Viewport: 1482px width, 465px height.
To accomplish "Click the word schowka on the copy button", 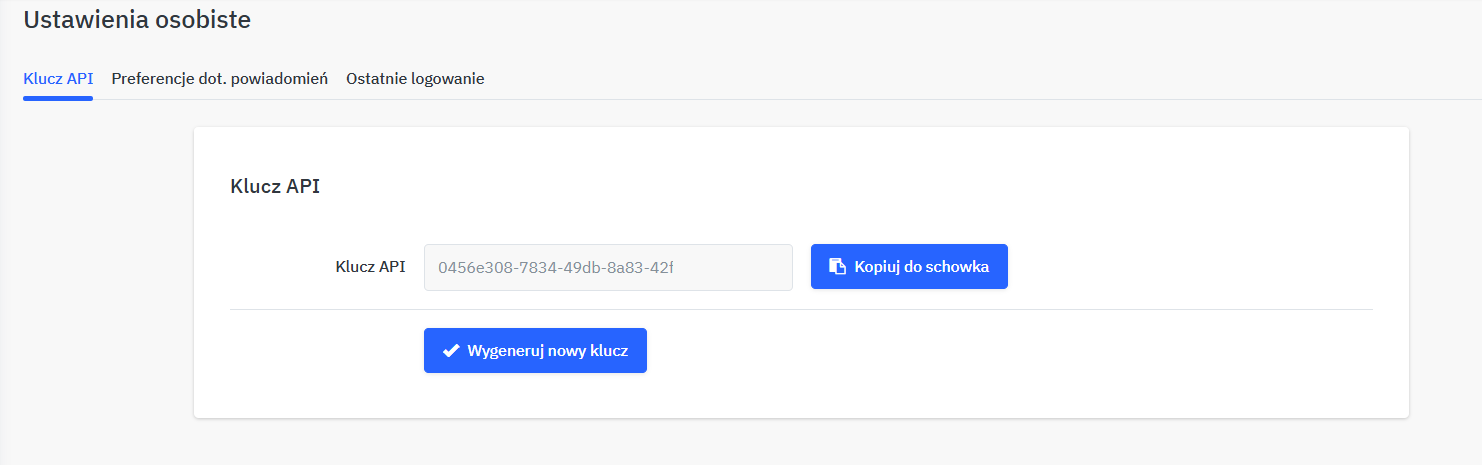I will tap(958, 267).
